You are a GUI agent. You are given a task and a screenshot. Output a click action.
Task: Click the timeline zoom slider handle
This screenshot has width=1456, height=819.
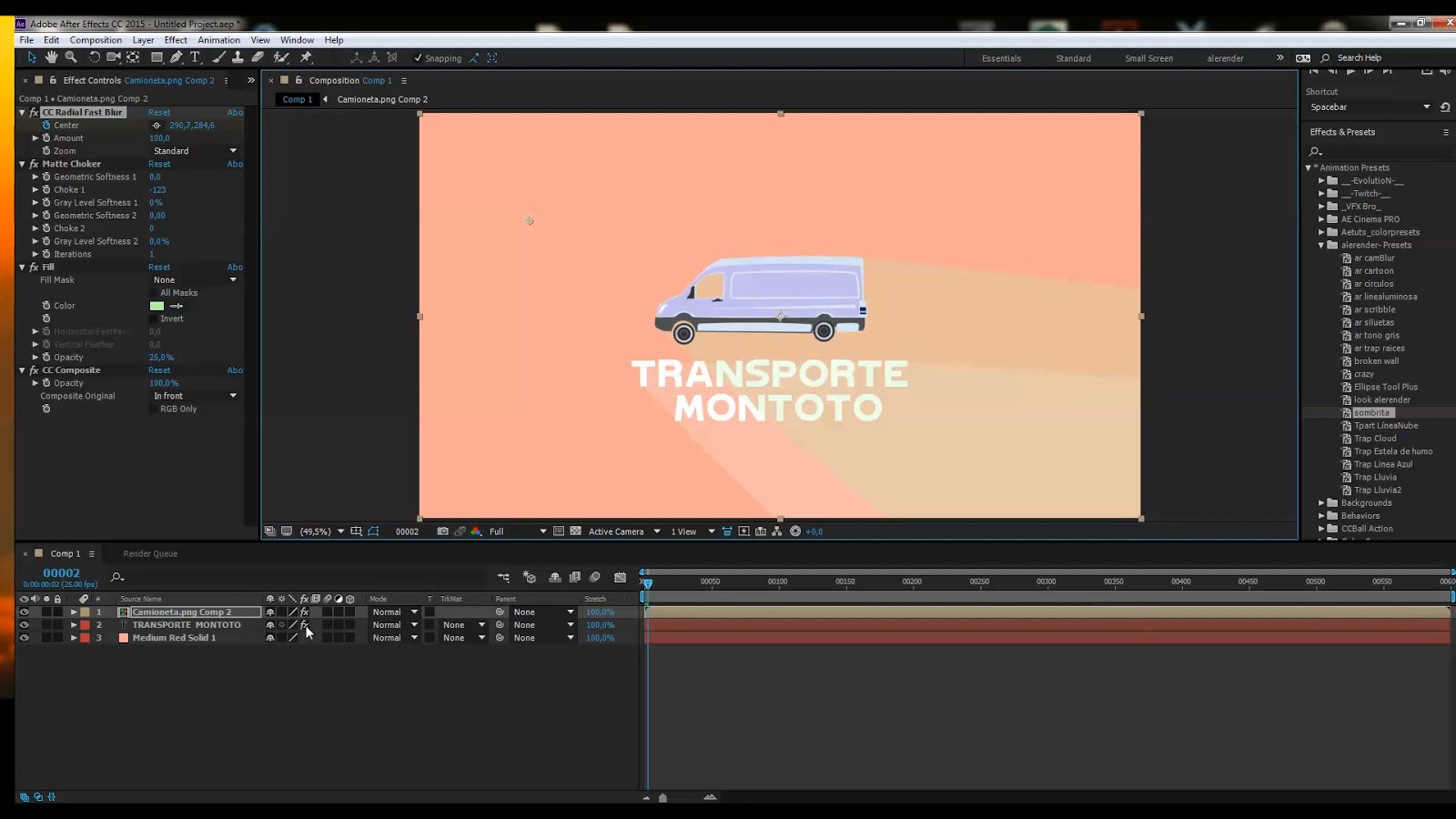coord(662,798)
